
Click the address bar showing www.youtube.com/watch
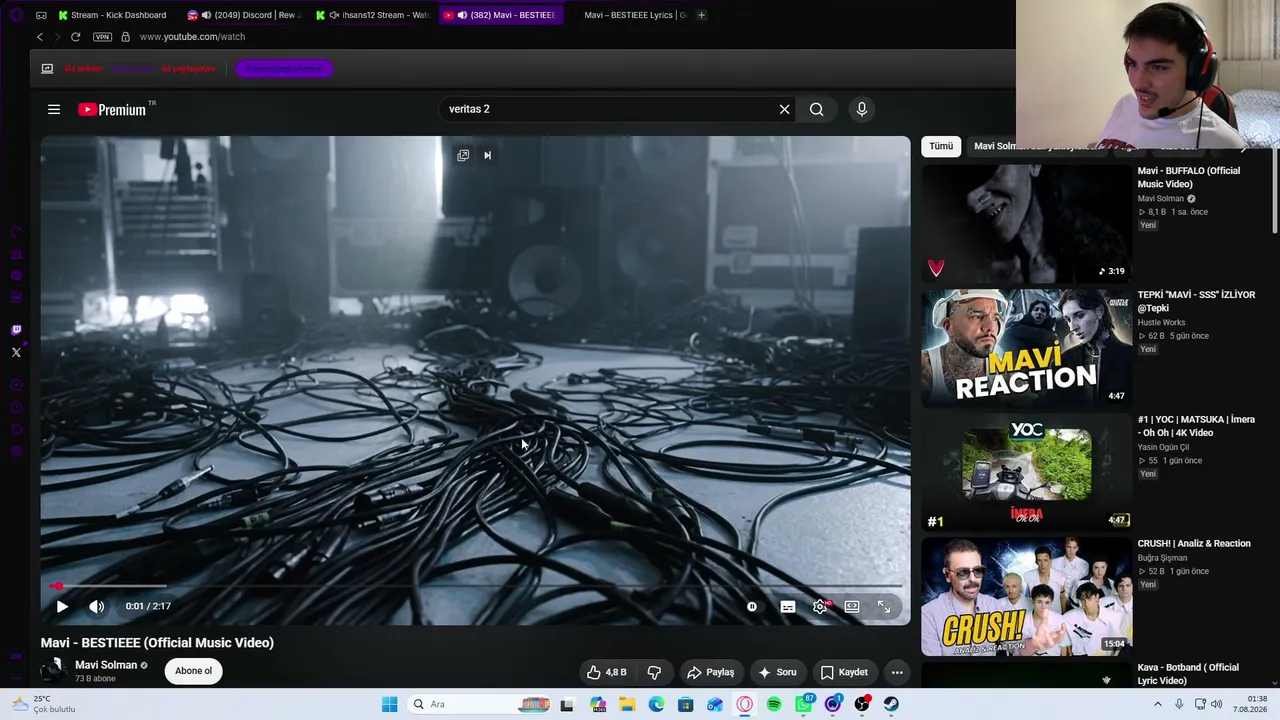(x=192, y=37)
